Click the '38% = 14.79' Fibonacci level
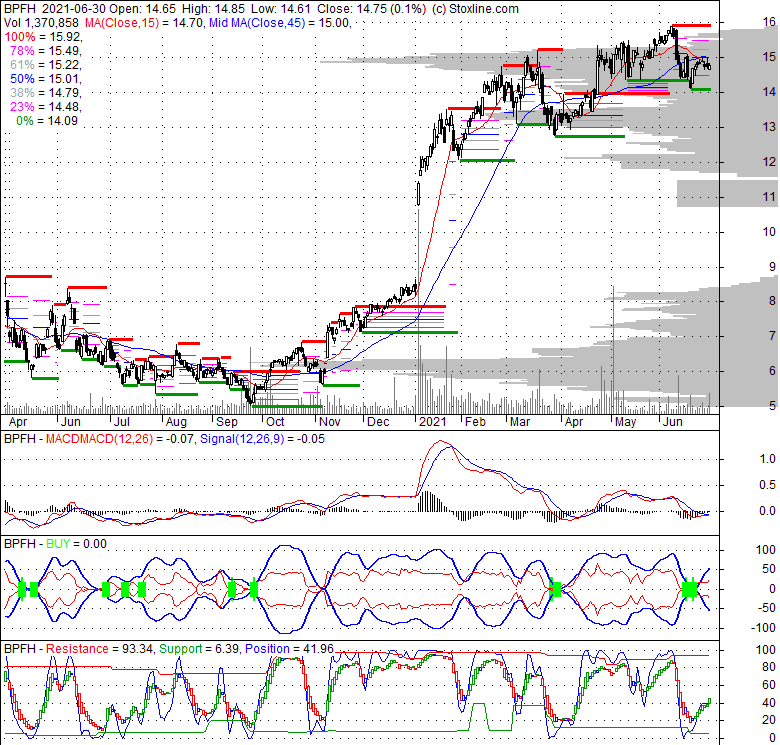This screenshot has height=745, width=780. click(46, 93)
